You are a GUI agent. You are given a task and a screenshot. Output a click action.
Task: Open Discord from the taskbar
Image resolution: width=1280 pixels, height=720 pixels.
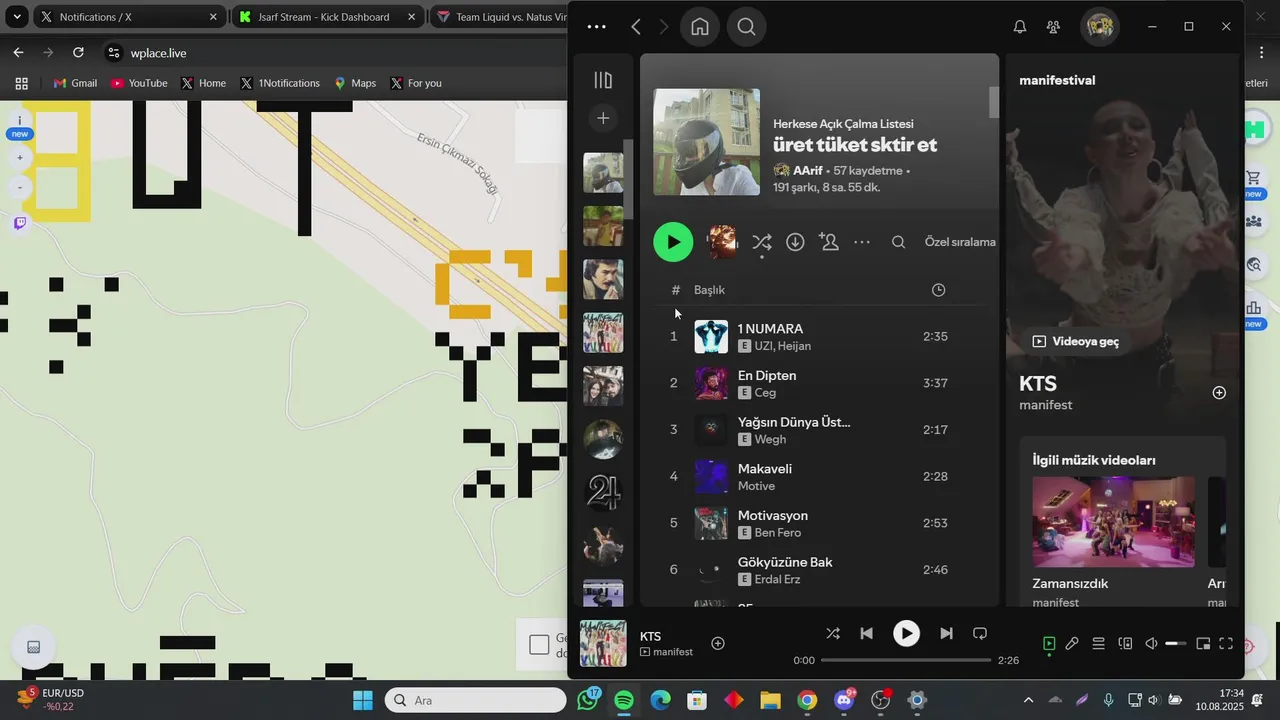844,700
